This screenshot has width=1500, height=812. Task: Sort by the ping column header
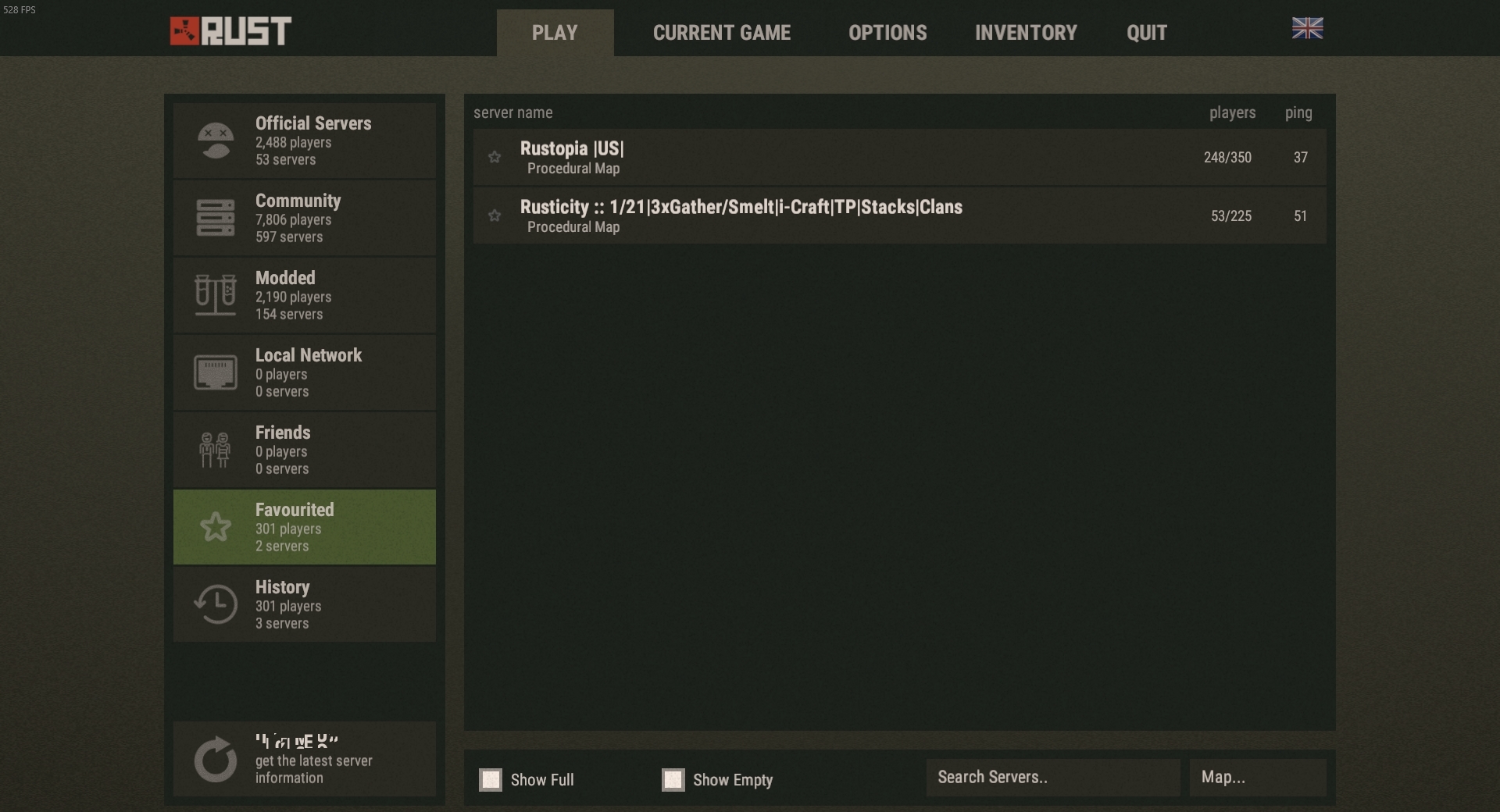tap(1298, 112)
